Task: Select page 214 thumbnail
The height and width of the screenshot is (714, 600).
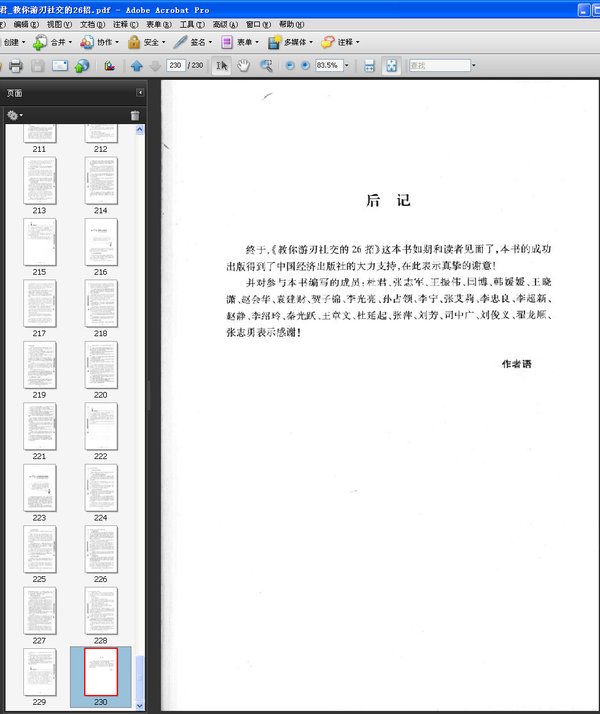Action: point(101,181)
